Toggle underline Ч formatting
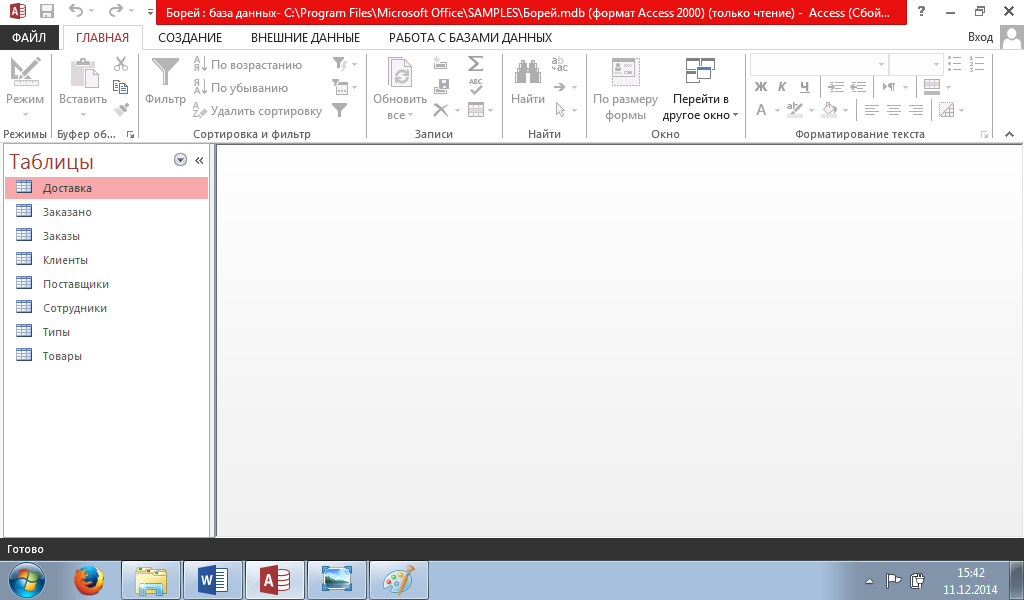Screen dimensions: 1024x600 pos(805,87)
